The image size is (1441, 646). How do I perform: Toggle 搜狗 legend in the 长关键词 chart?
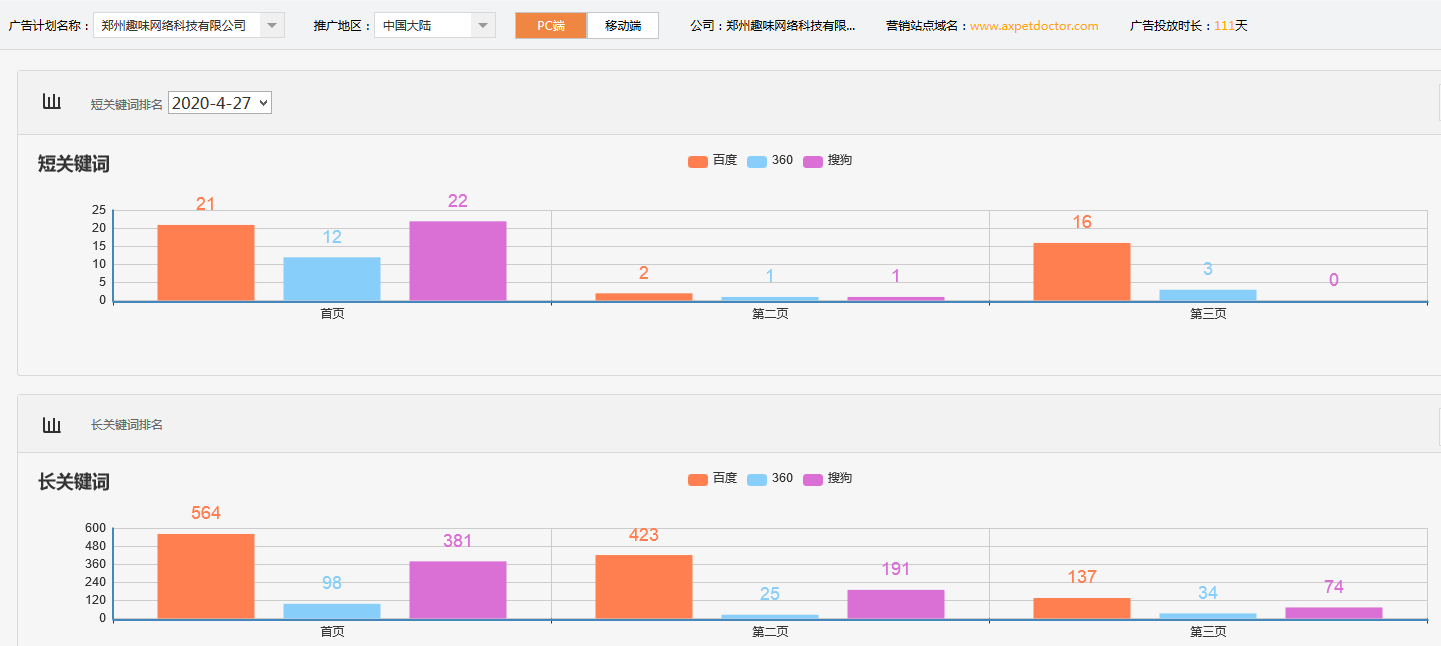(828, 479)
